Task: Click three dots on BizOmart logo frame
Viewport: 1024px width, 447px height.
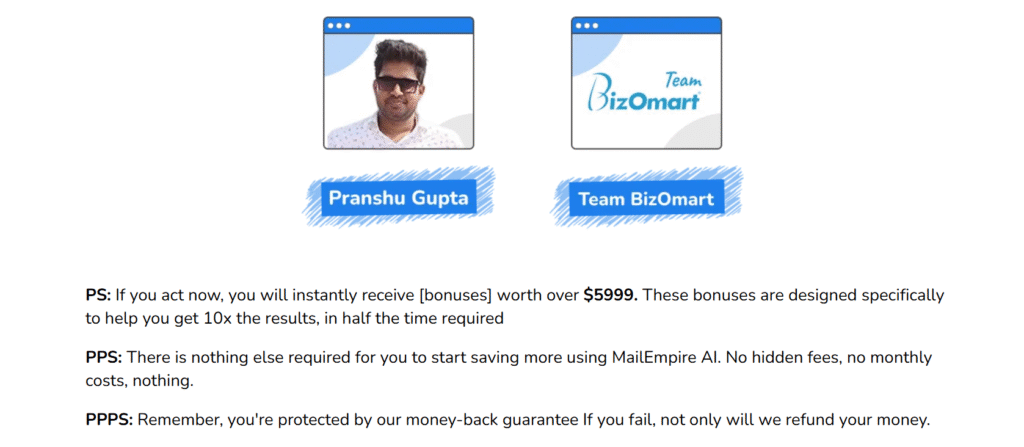Action: point(587,25)
